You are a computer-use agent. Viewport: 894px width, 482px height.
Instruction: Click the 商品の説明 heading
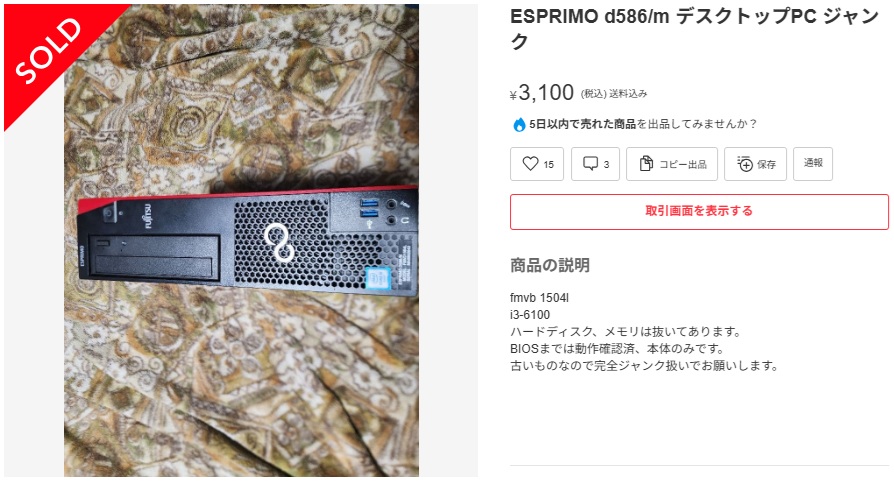pos(550,265)
